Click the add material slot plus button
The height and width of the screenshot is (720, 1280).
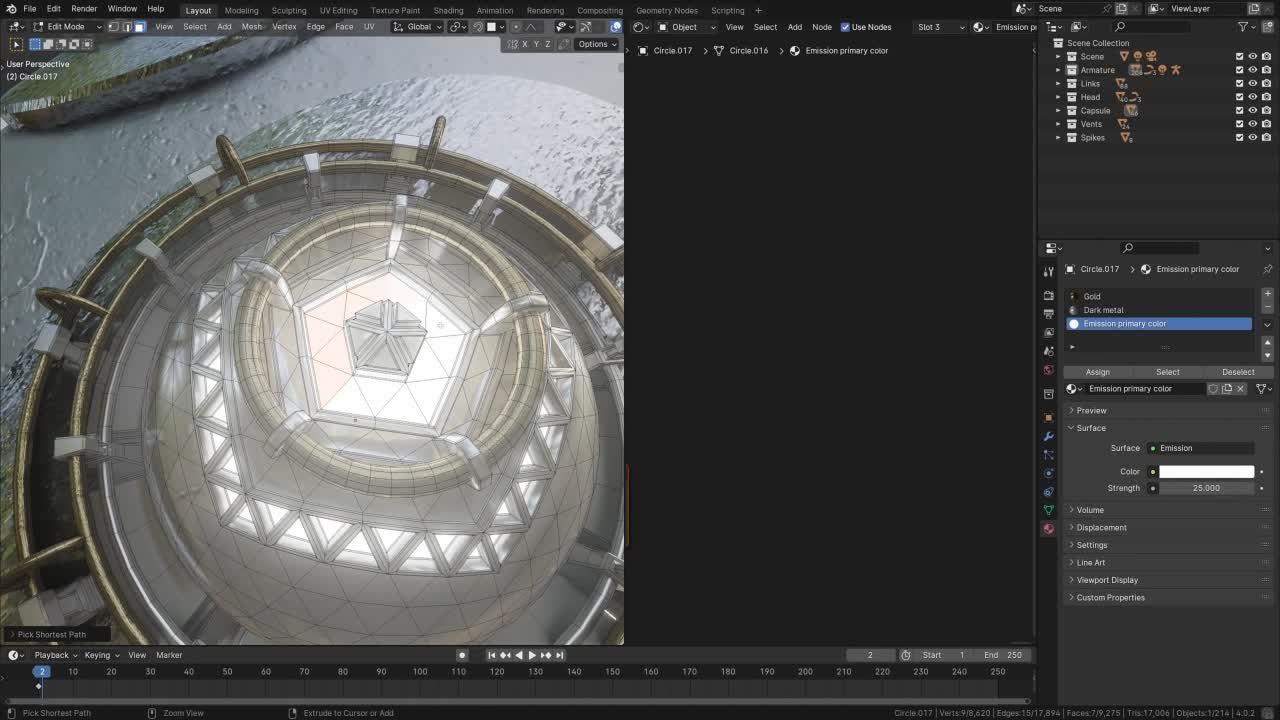pyautogui.click(x=1267, y=295)
